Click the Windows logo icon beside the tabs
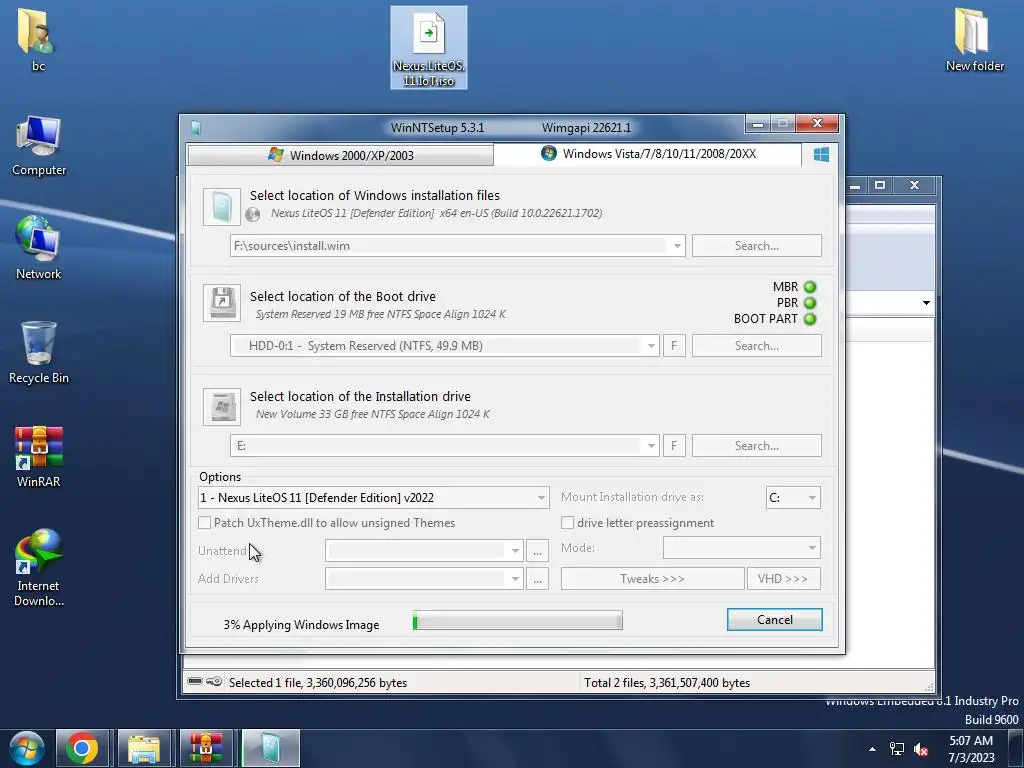The image size is (1024, 768). click(821, 154)
